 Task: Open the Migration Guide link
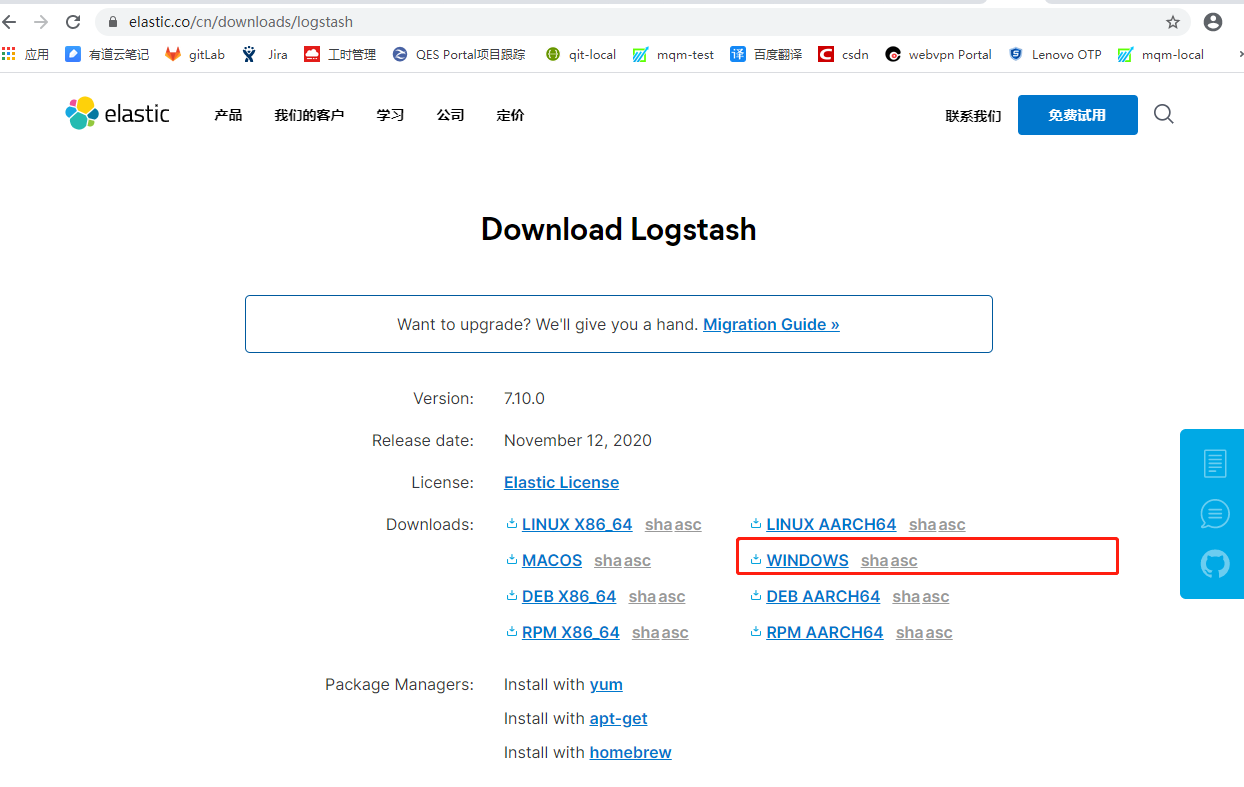point(770,324)
